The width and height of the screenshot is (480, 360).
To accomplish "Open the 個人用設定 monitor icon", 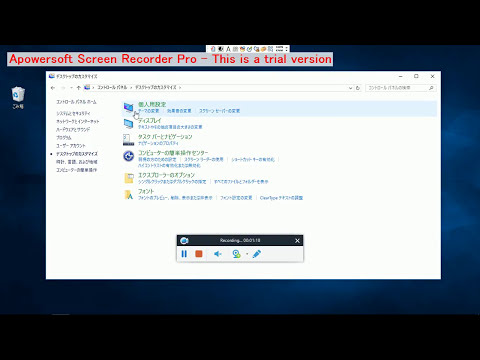I will pos(128,108).
